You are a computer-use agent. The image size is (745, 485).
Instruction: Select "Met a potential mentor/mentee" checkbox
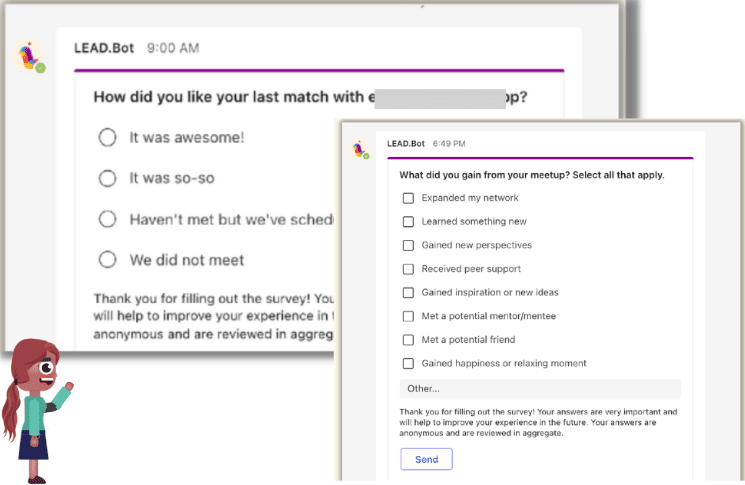click(408, 316)
